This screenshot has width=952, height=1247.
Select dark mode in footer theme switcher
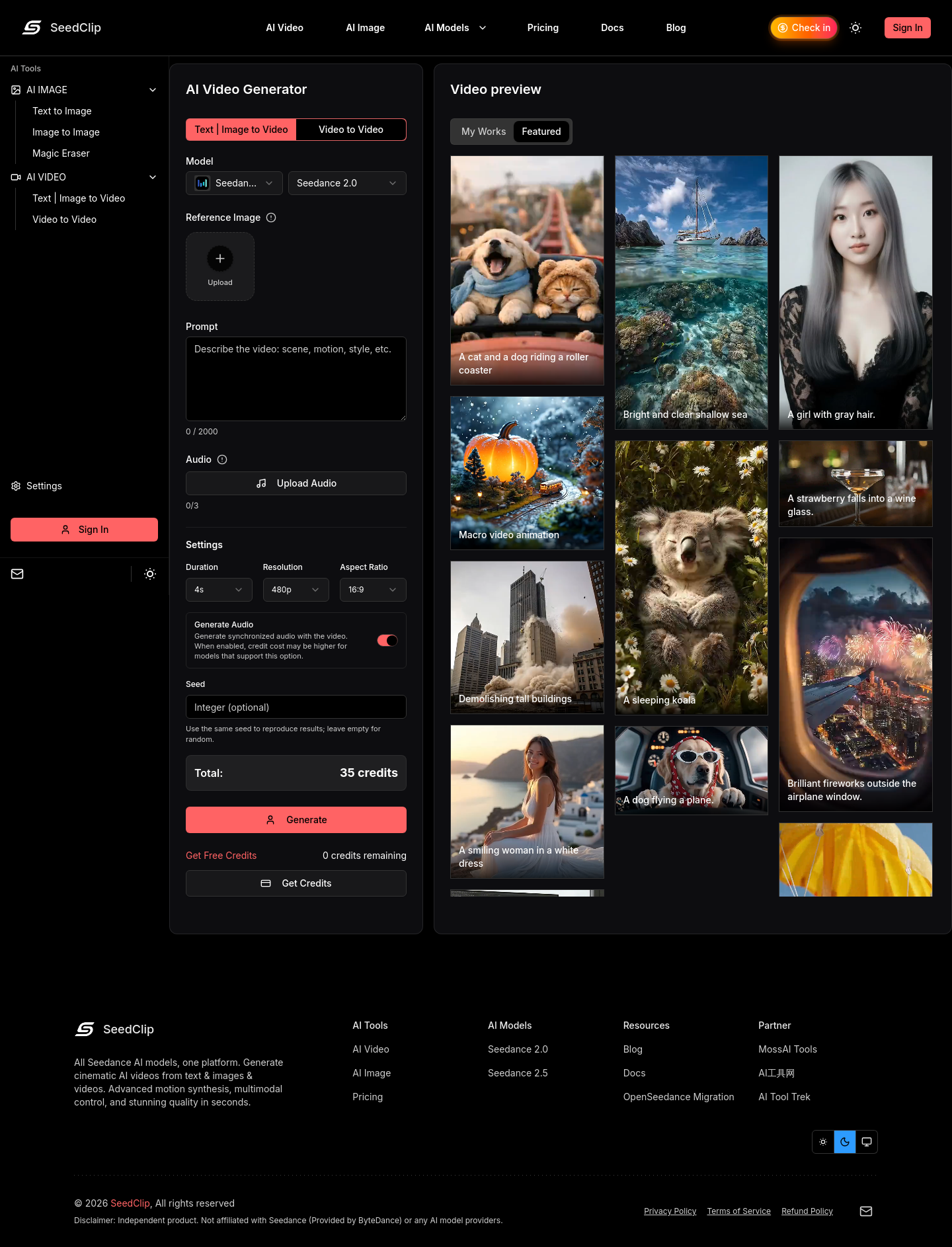pos(845,1142)
